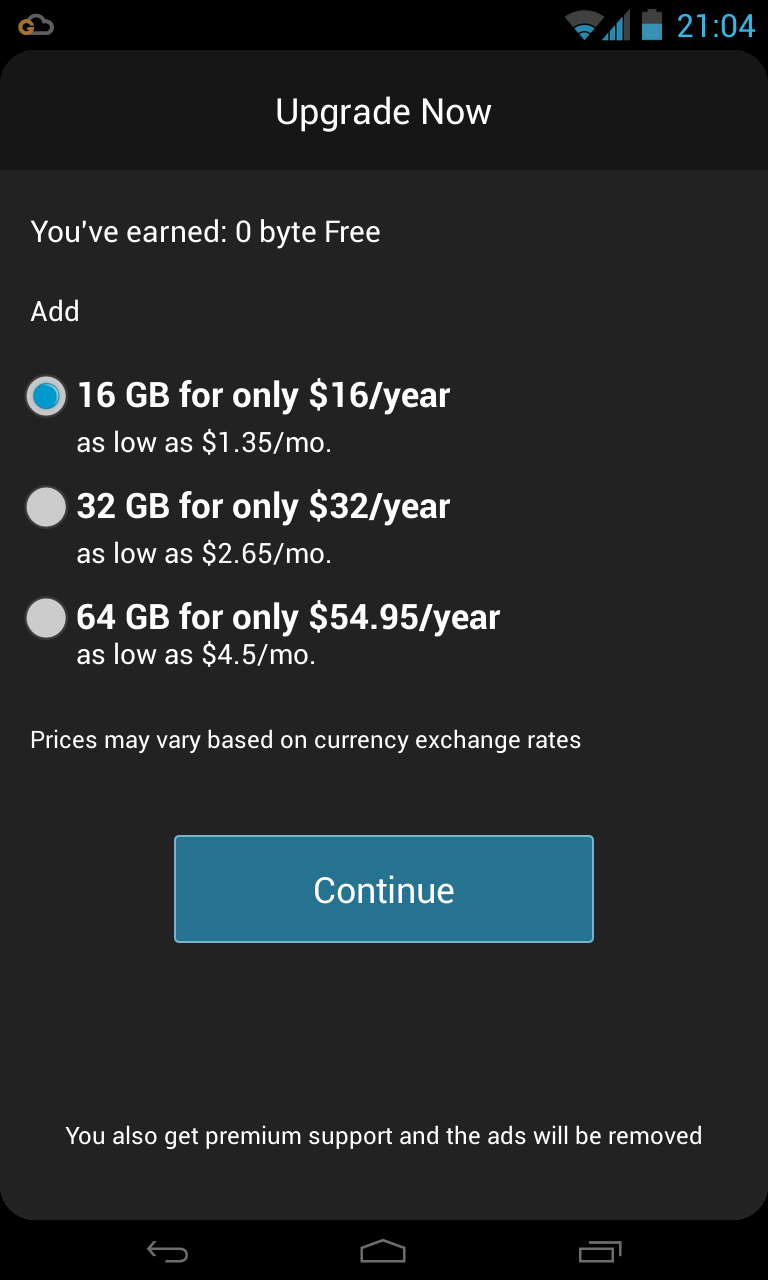Tap the "as low as $1.35/mo." subtext
Screen dimensions: 768x1280
pyautogui.click(x=204, y=442)
